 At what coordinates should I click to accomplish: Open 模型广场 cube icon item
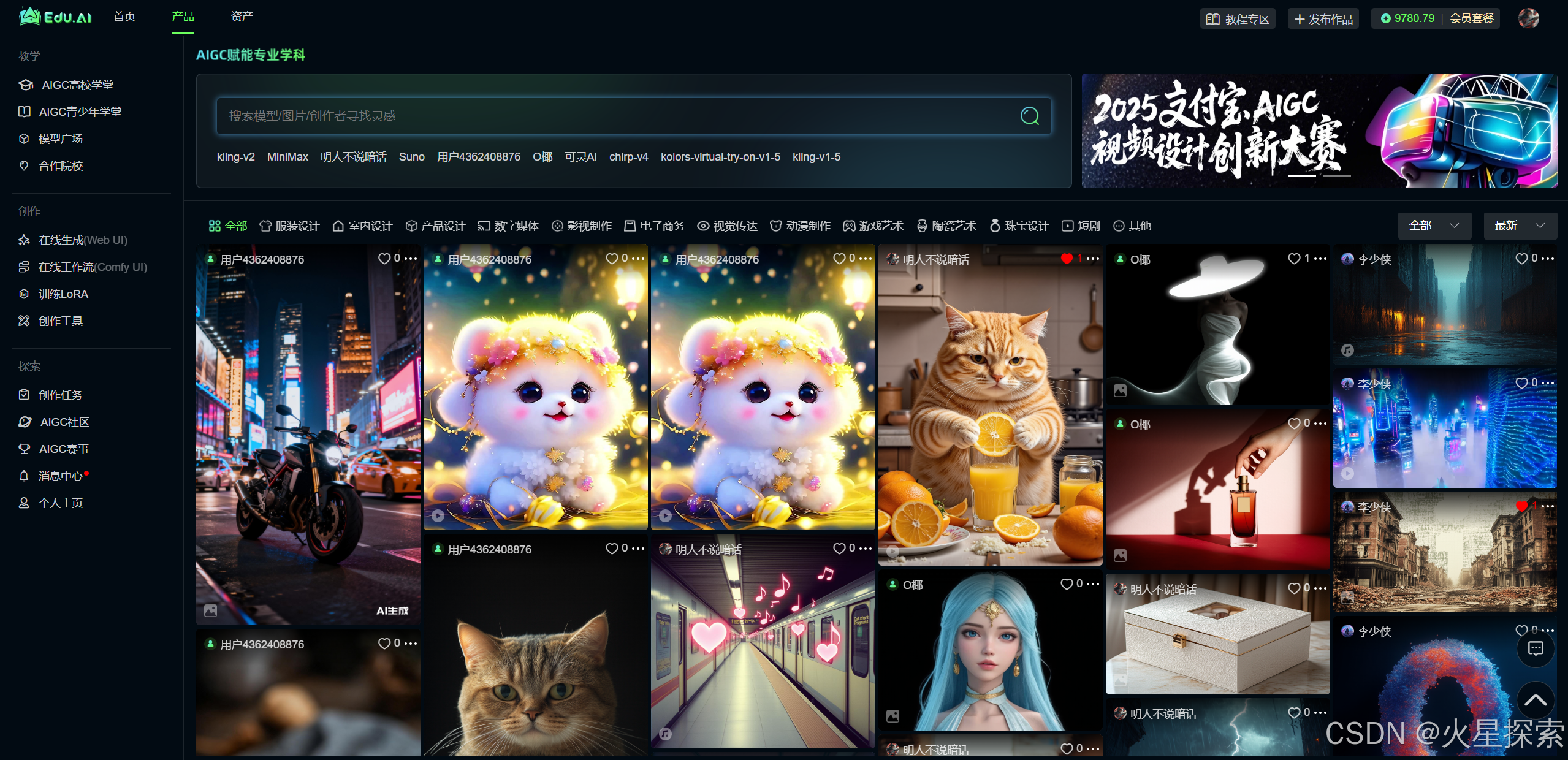click(x=59, y=139)
